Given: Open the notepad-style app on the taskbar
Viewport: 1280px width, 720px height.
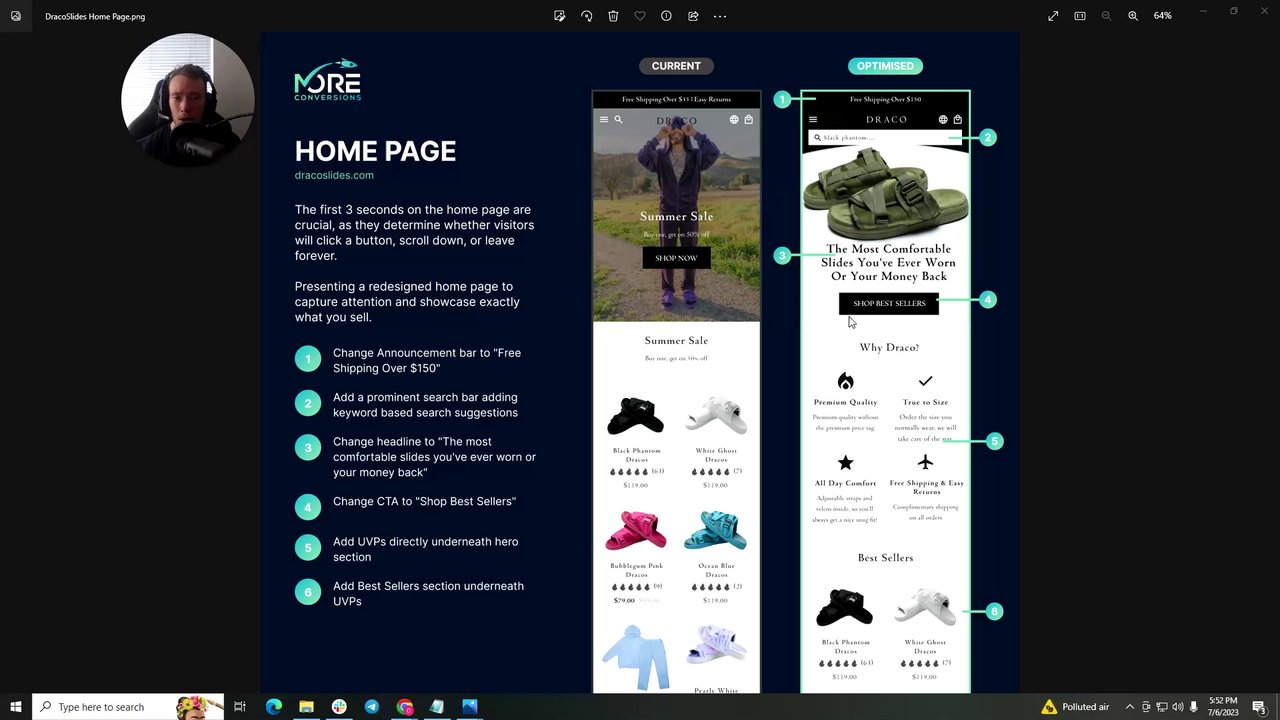Looking at the screenshot, I should (x=437, y=707).
